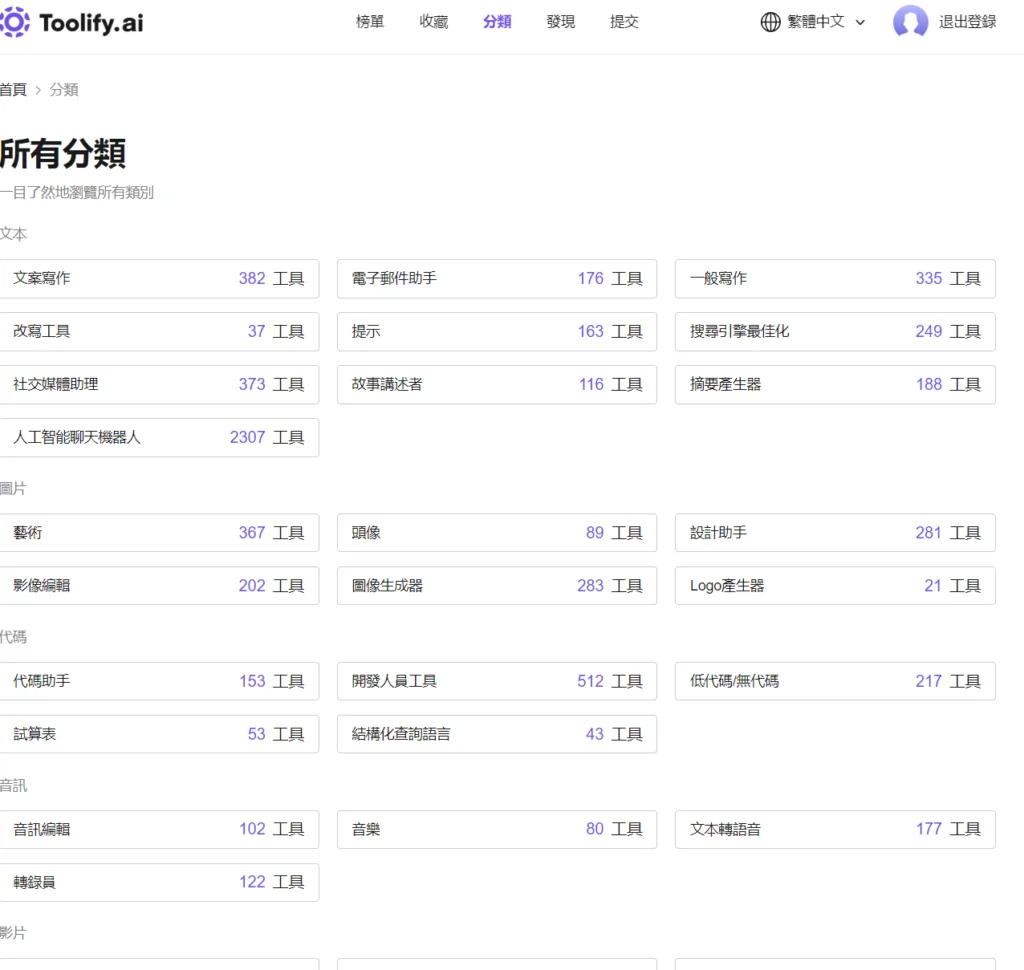Image resolution: width=1024 pixels, height=970 pixels.
Task: Open the 提交 menu item
Action: pos(624,22)
